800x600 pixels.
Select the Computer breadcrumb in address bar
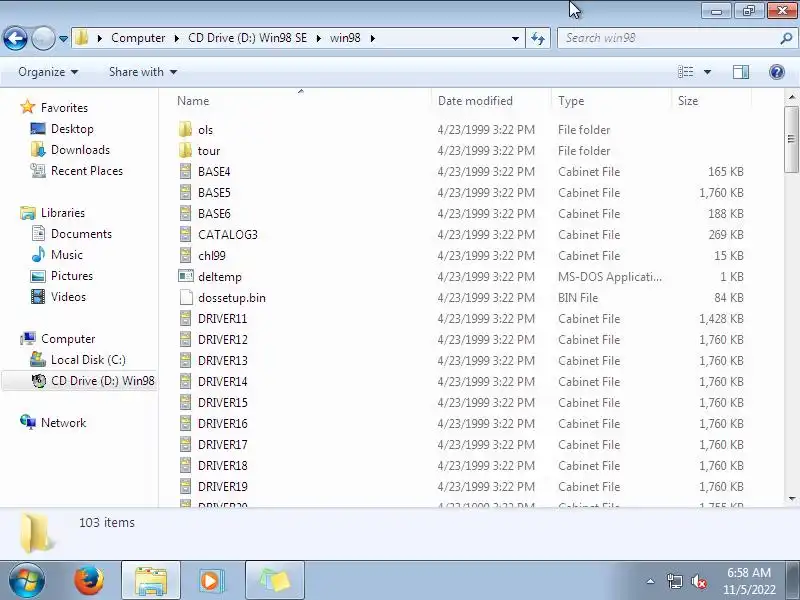tap(138, 38)
